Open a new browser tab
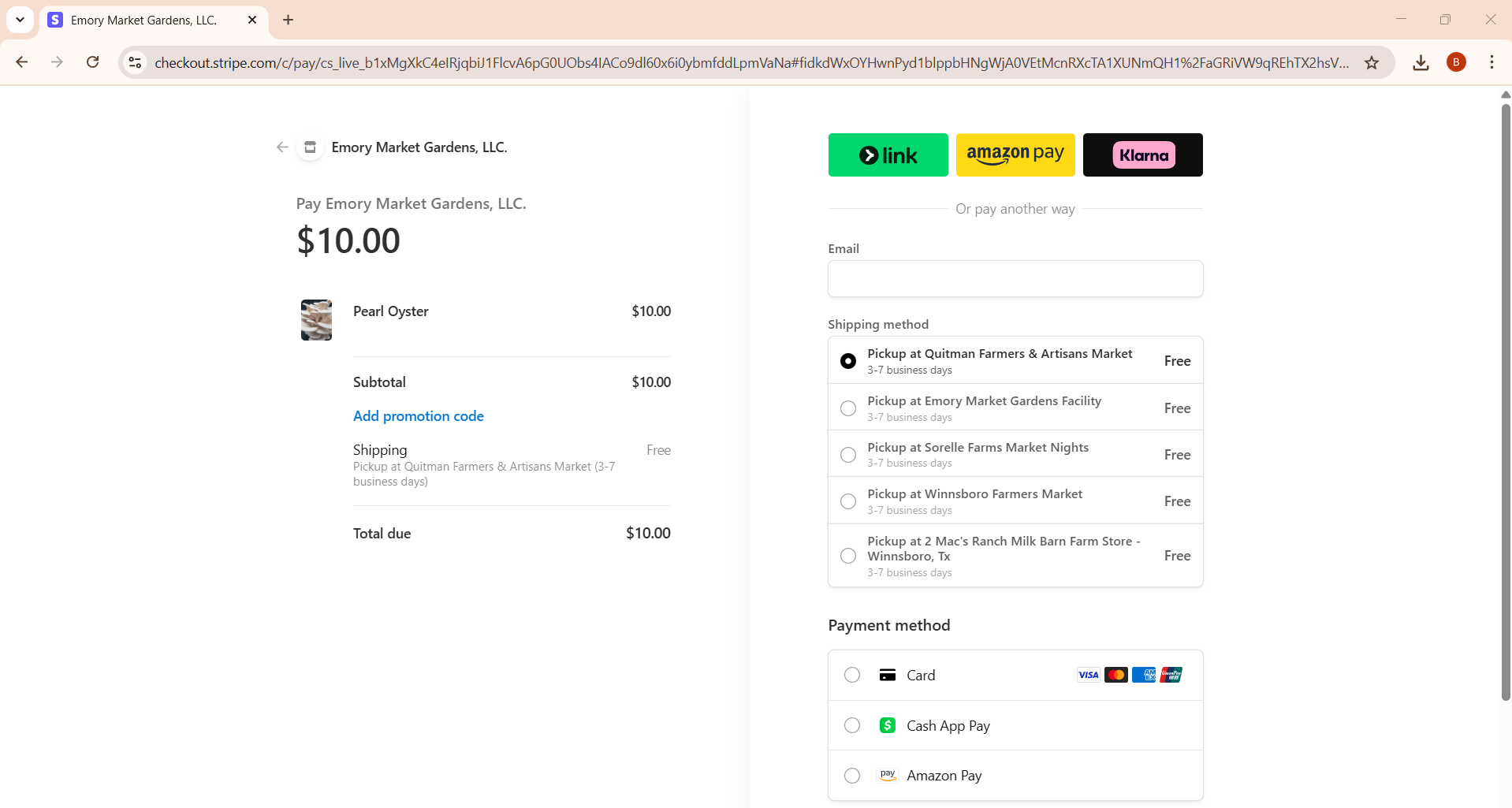This screenshot has width=1512, height=808. click(288, 20)
